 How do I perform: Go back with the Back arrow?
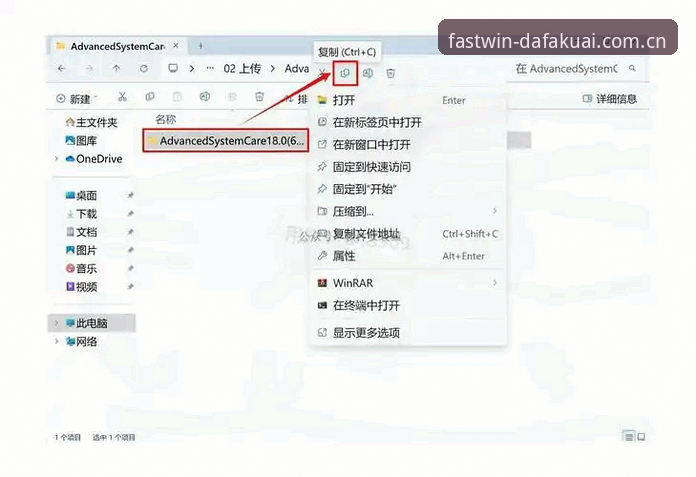pyautogui.click(x=62, y=68)
